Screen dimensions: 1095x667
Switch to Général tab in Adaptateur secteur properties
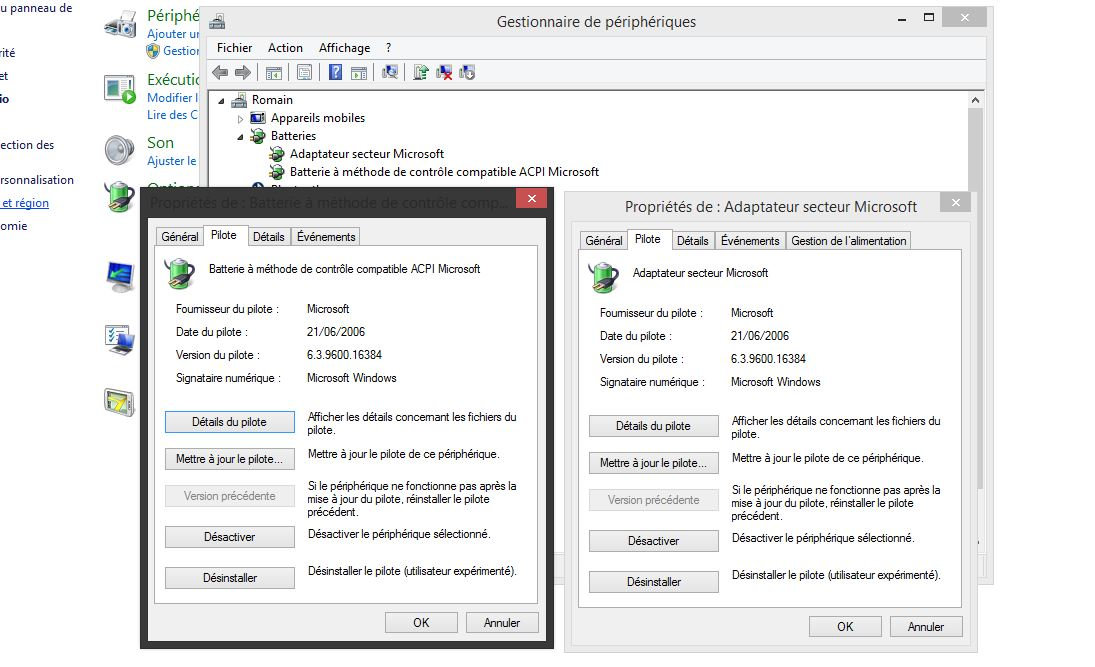click(603, 241)
